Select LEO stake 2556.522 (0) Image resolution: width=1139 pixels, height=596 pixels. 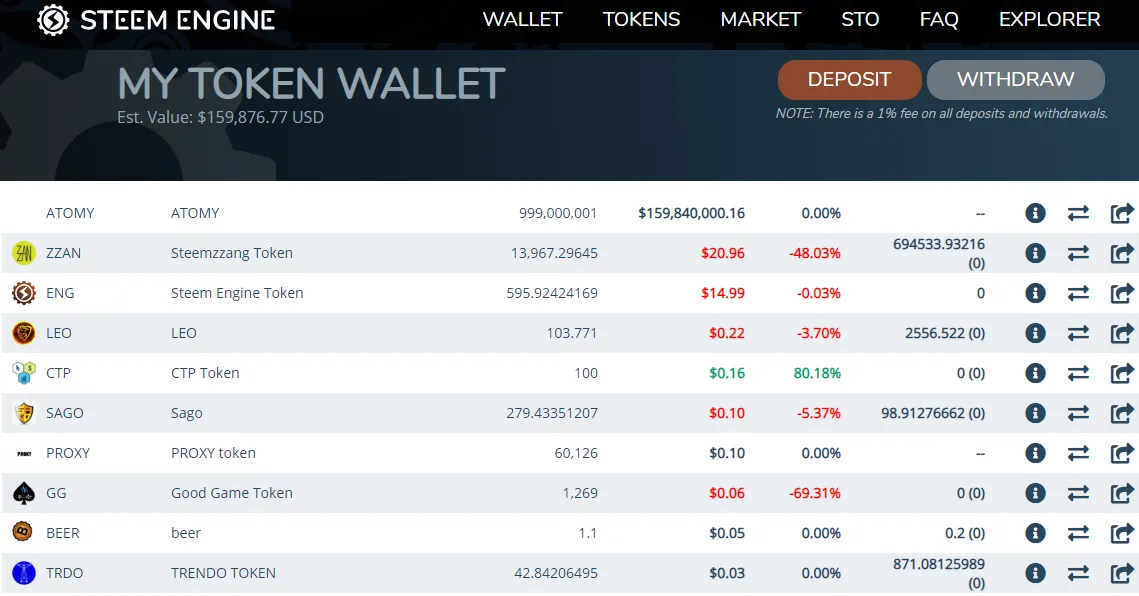pyautogui.click(x=945, y=333)
